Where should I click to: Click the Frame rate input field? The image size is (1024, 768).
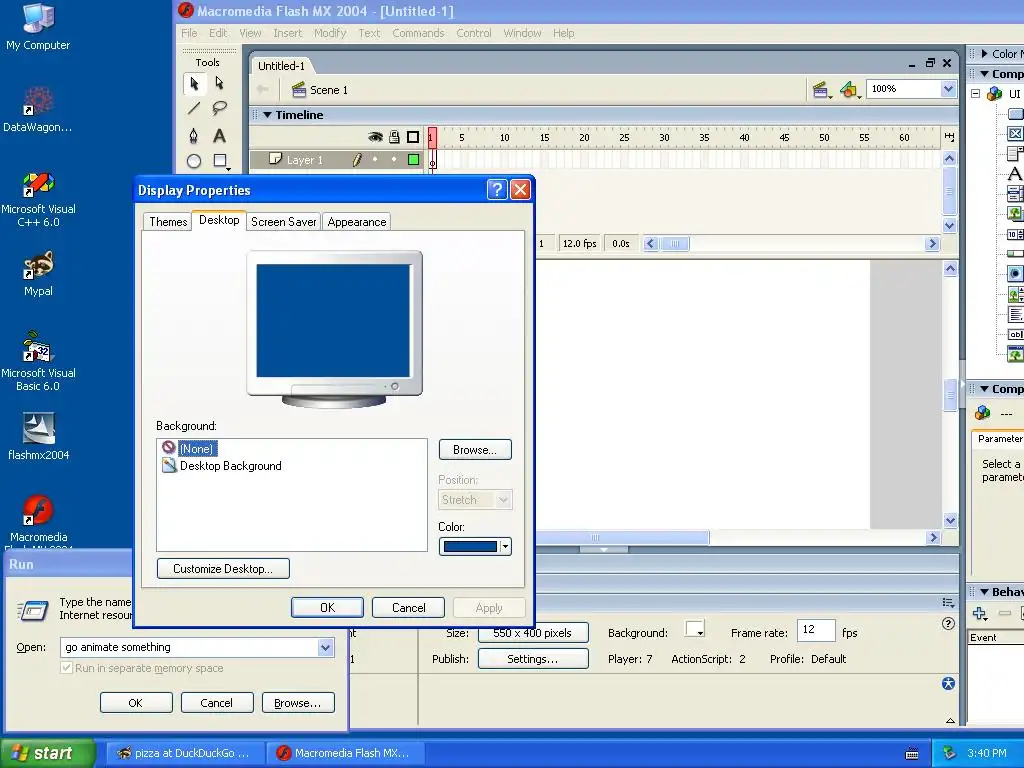point(816,630)
